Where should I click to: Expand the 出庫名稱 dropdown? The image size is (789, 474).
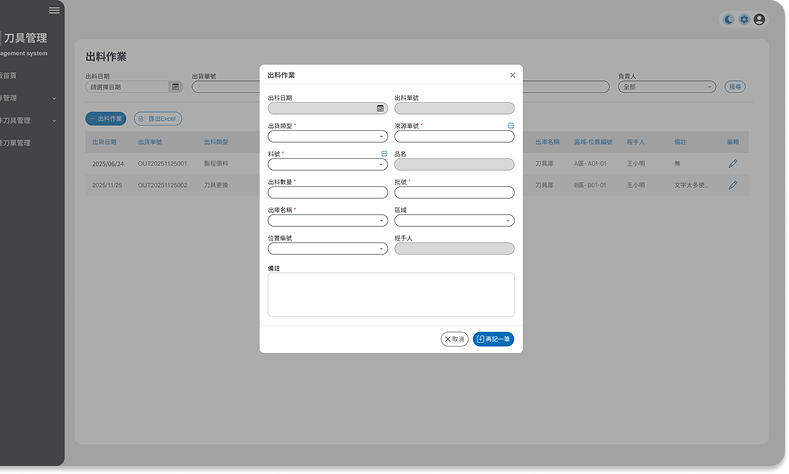coord(327,220)
